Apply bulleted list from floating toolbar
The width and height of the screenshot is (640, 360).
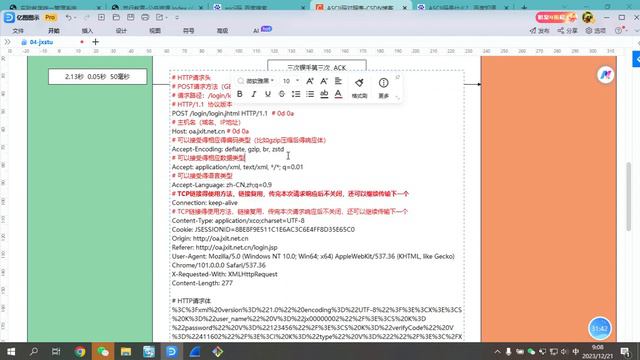click(x=310, y=94)
